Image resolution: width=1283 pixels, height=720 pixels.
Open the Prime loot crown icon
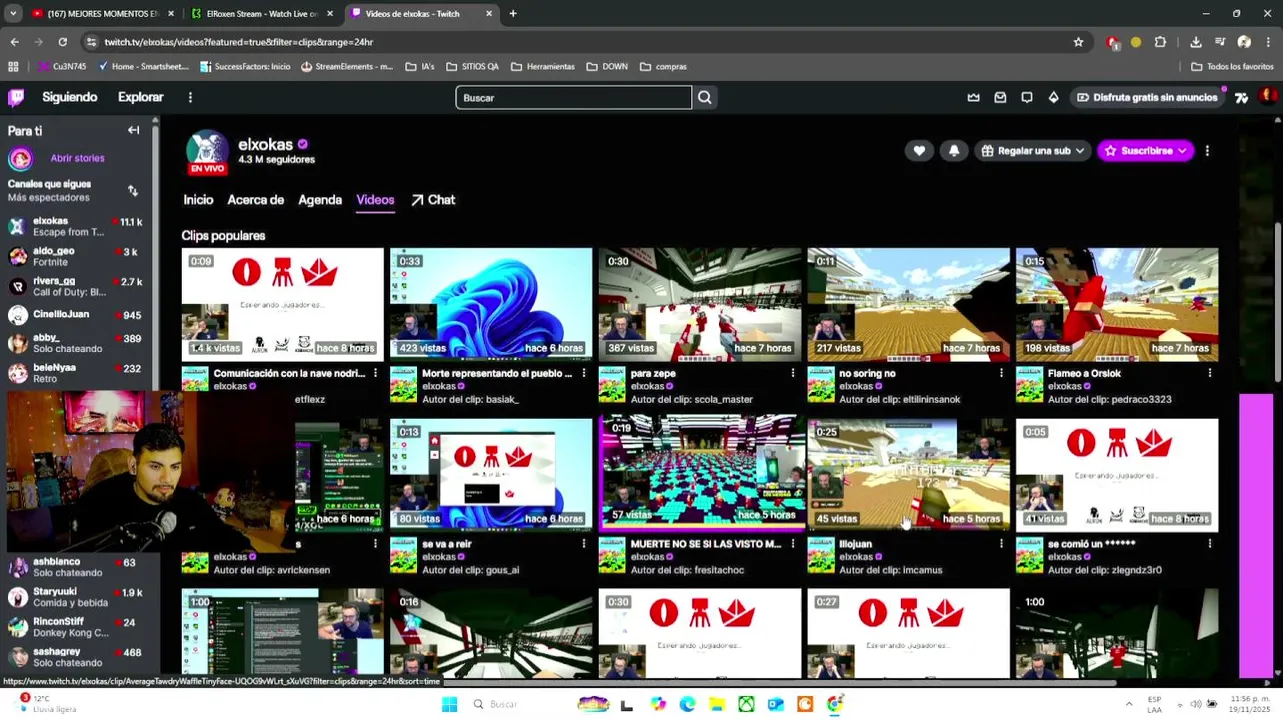pos(973,97)
